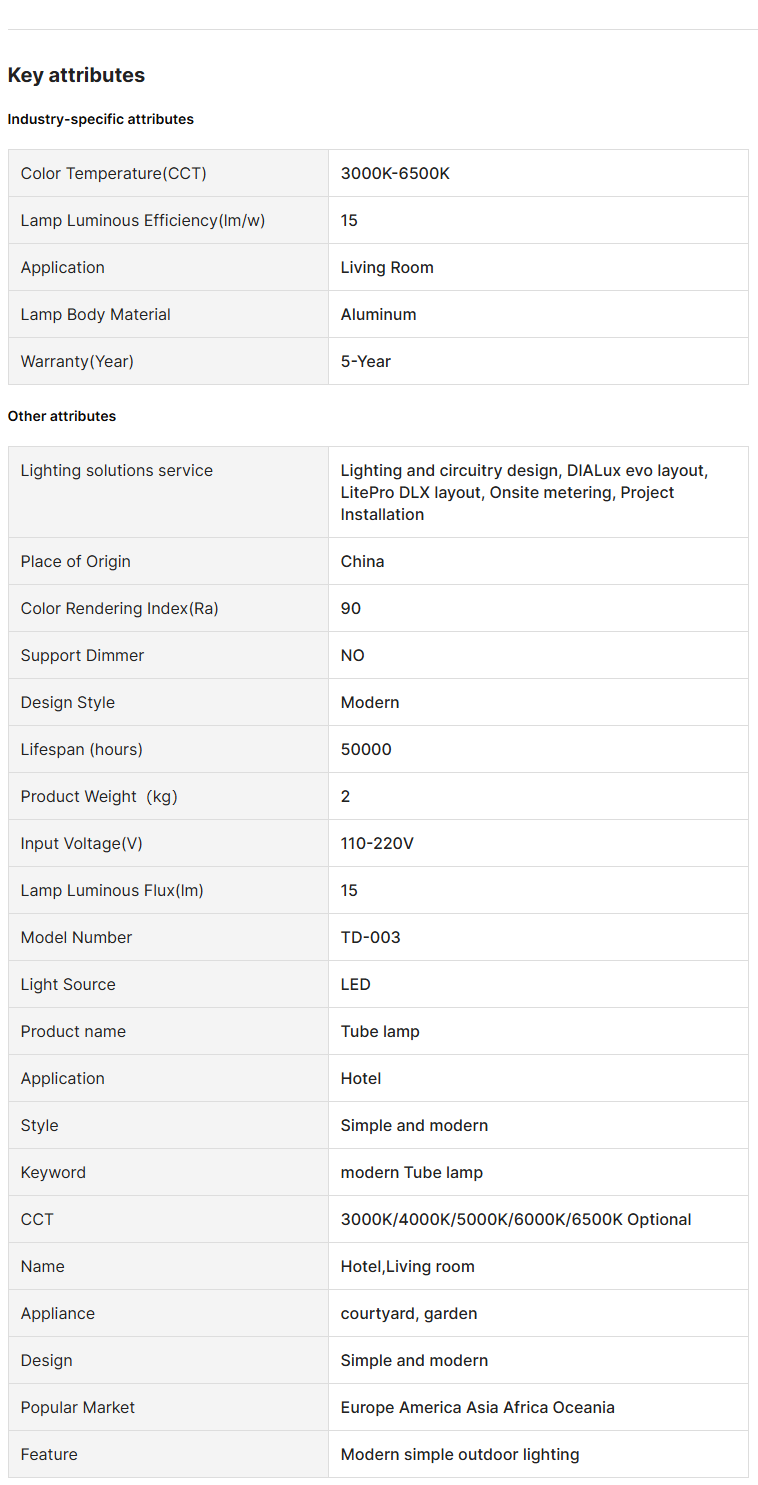Click the NO value for Support Dimmer
The width and height of the screenshot is (758, 1485).
pos(353,655)
